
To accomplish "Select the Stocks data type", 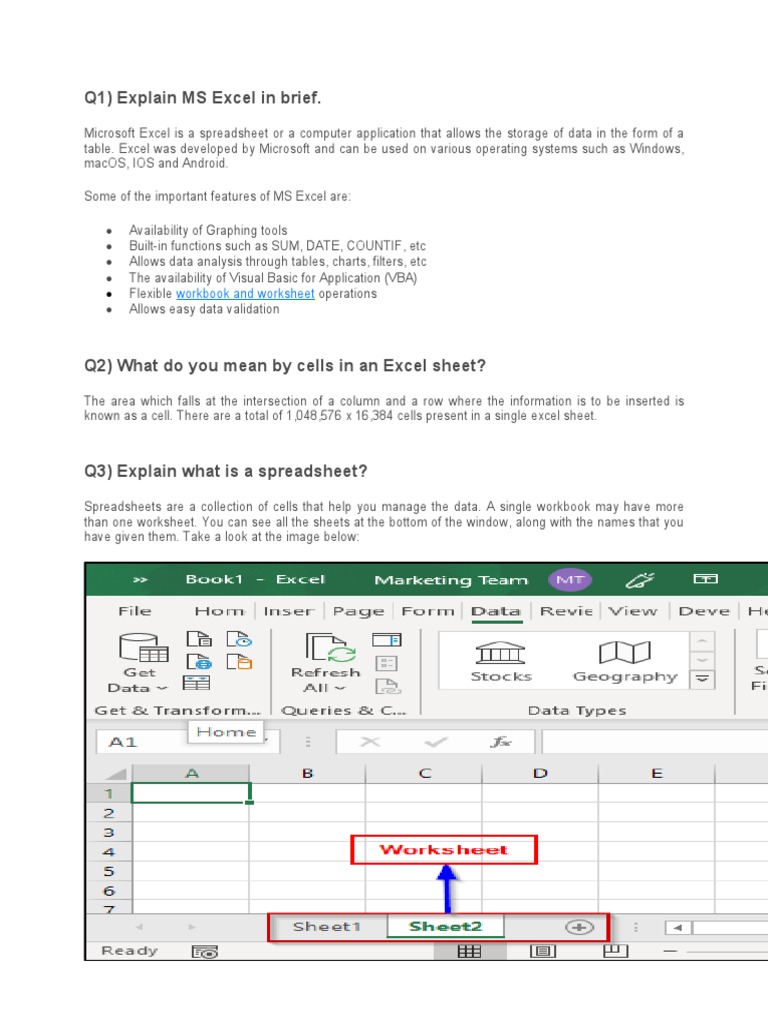I will coord(501,661).
